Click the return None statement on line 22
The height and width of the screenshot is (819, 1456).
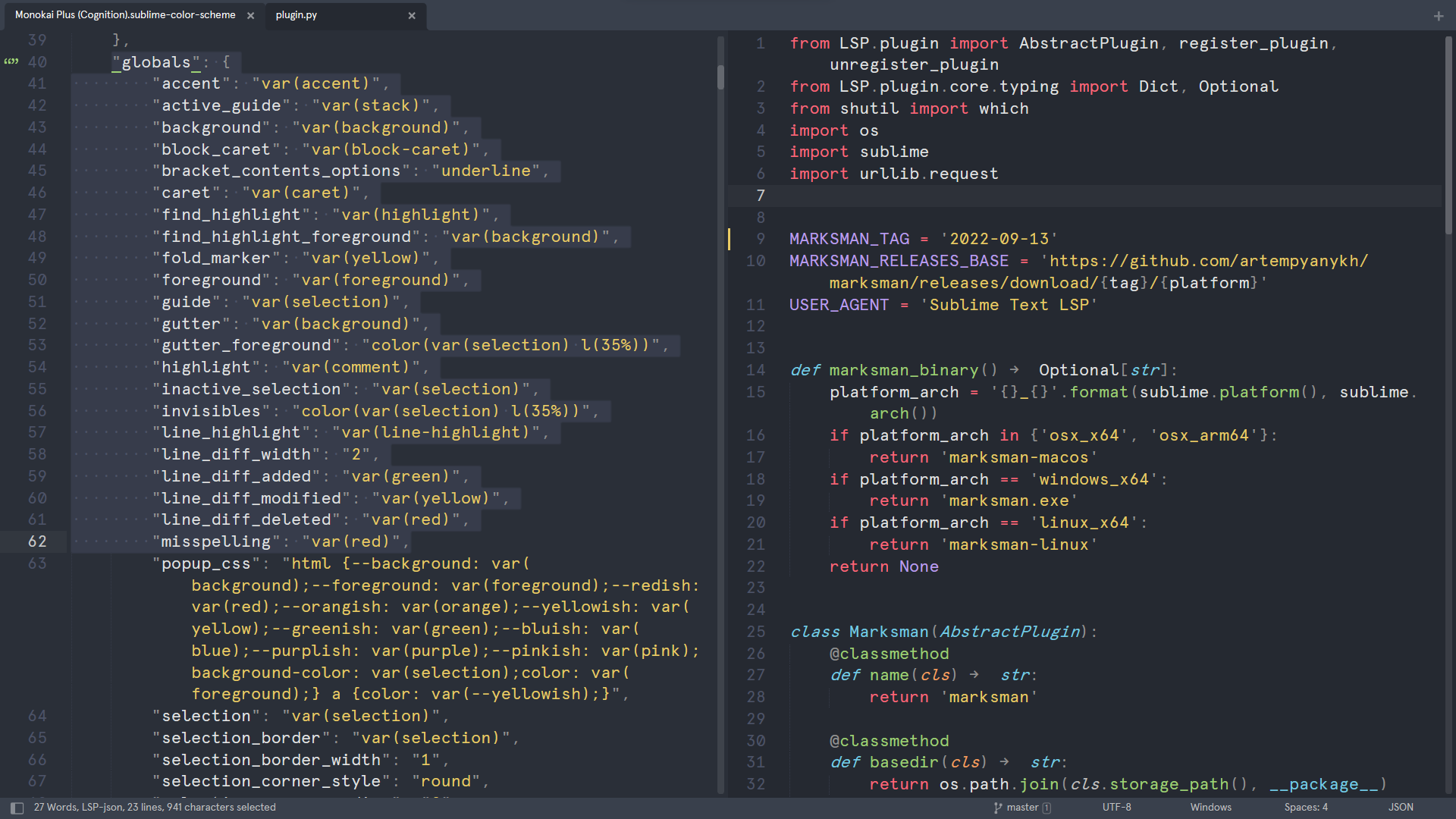[x=884, y=567]
